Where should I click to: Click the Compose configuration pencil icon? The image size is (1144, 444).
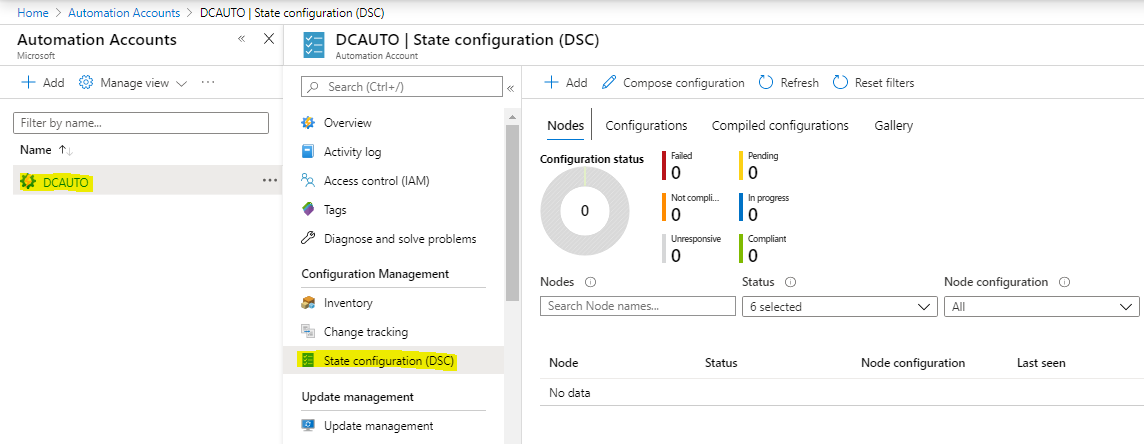(609, 82)
